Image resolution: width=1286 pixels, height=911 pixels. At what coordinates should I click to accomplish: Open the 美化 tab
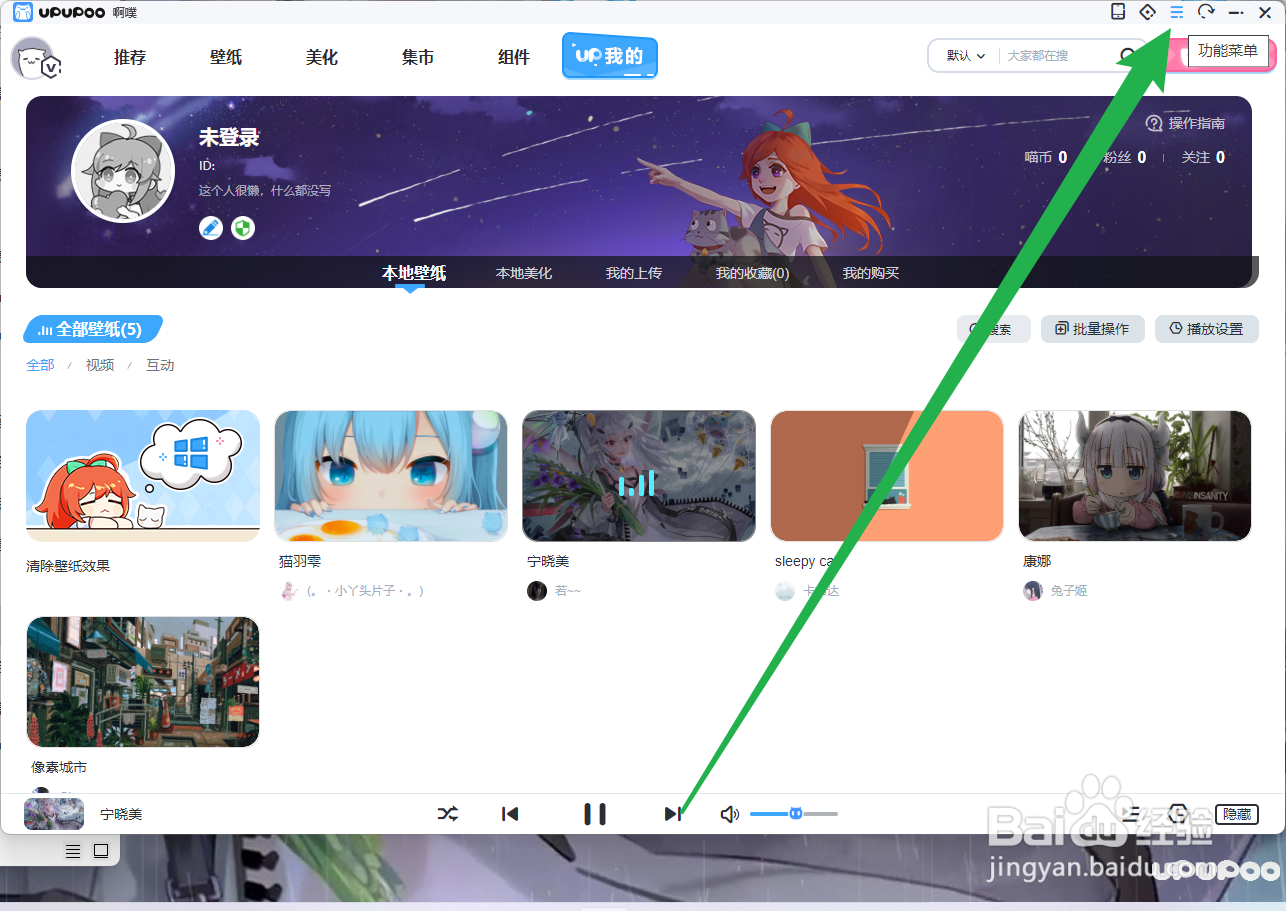322,57
